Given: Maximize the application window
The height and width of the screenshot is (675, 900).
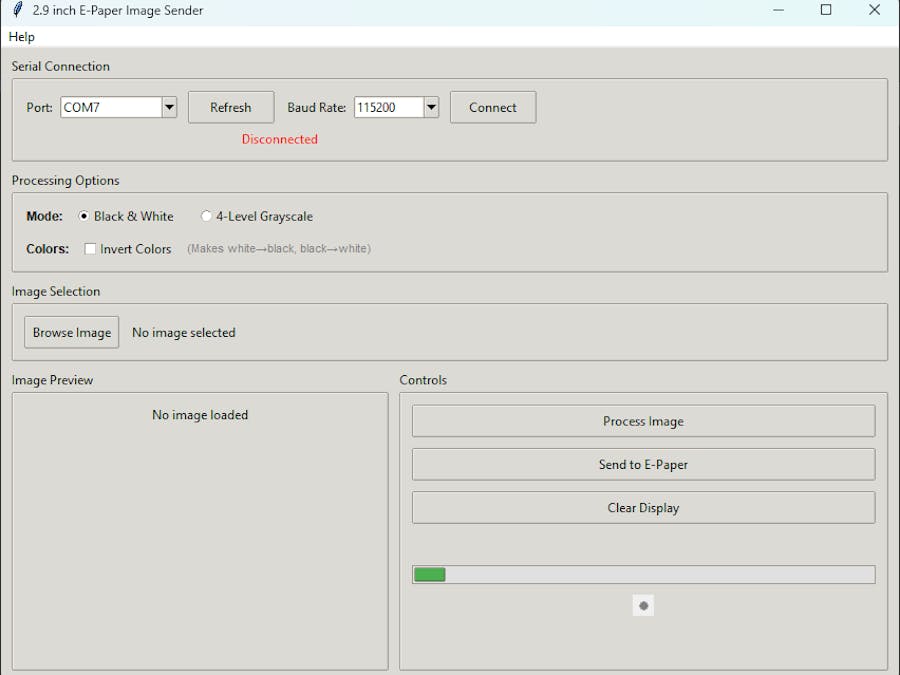Looking at the screenshot, I should coord(826,10).
